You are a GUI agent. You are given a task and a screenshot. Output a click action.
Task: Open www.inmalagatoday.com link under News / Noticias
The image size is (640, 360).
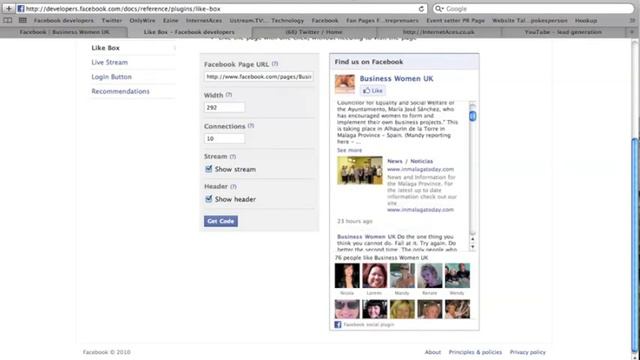click(x=420, y=169)
